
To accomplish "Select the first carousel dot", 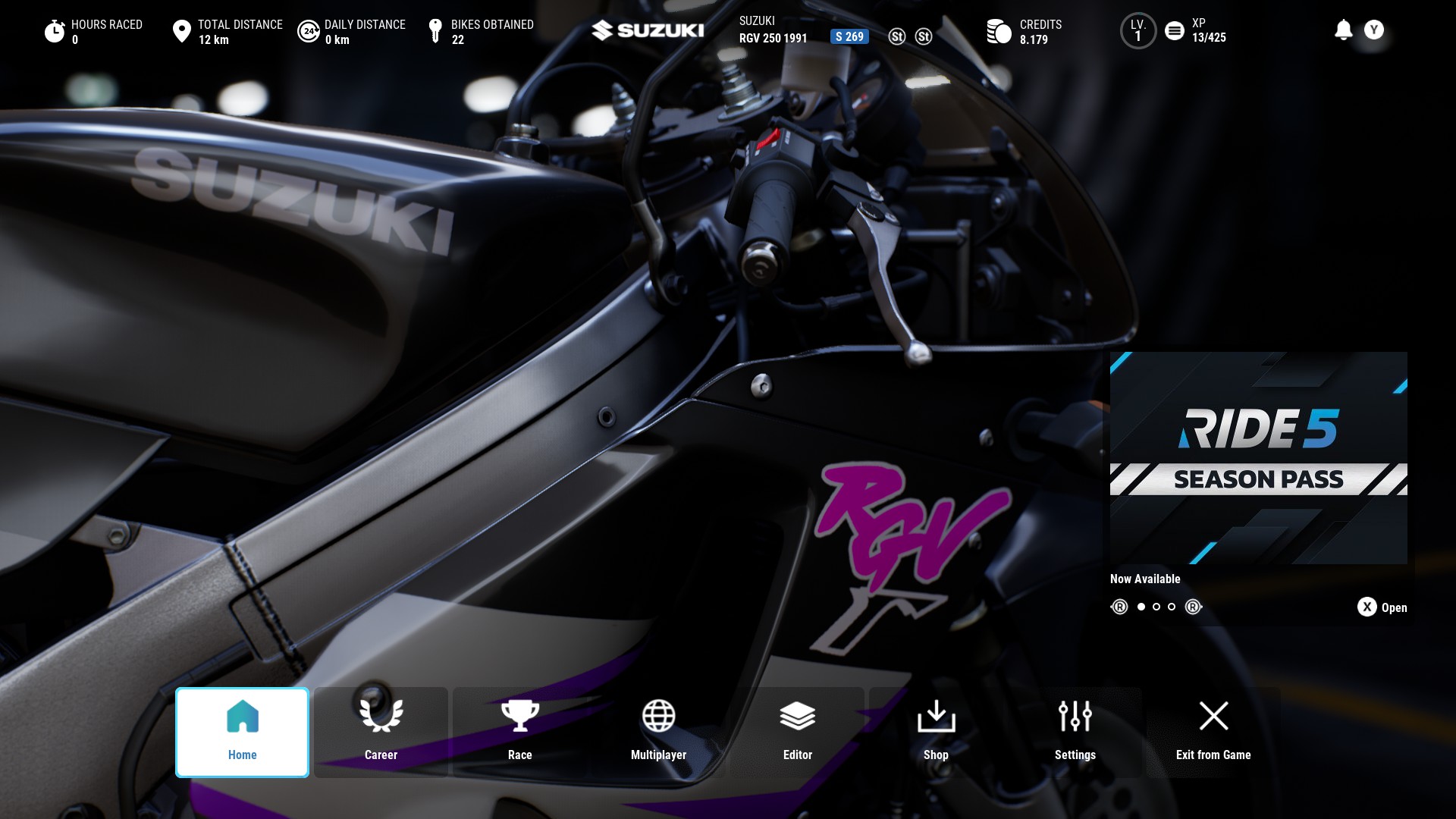I will 1141,607.
